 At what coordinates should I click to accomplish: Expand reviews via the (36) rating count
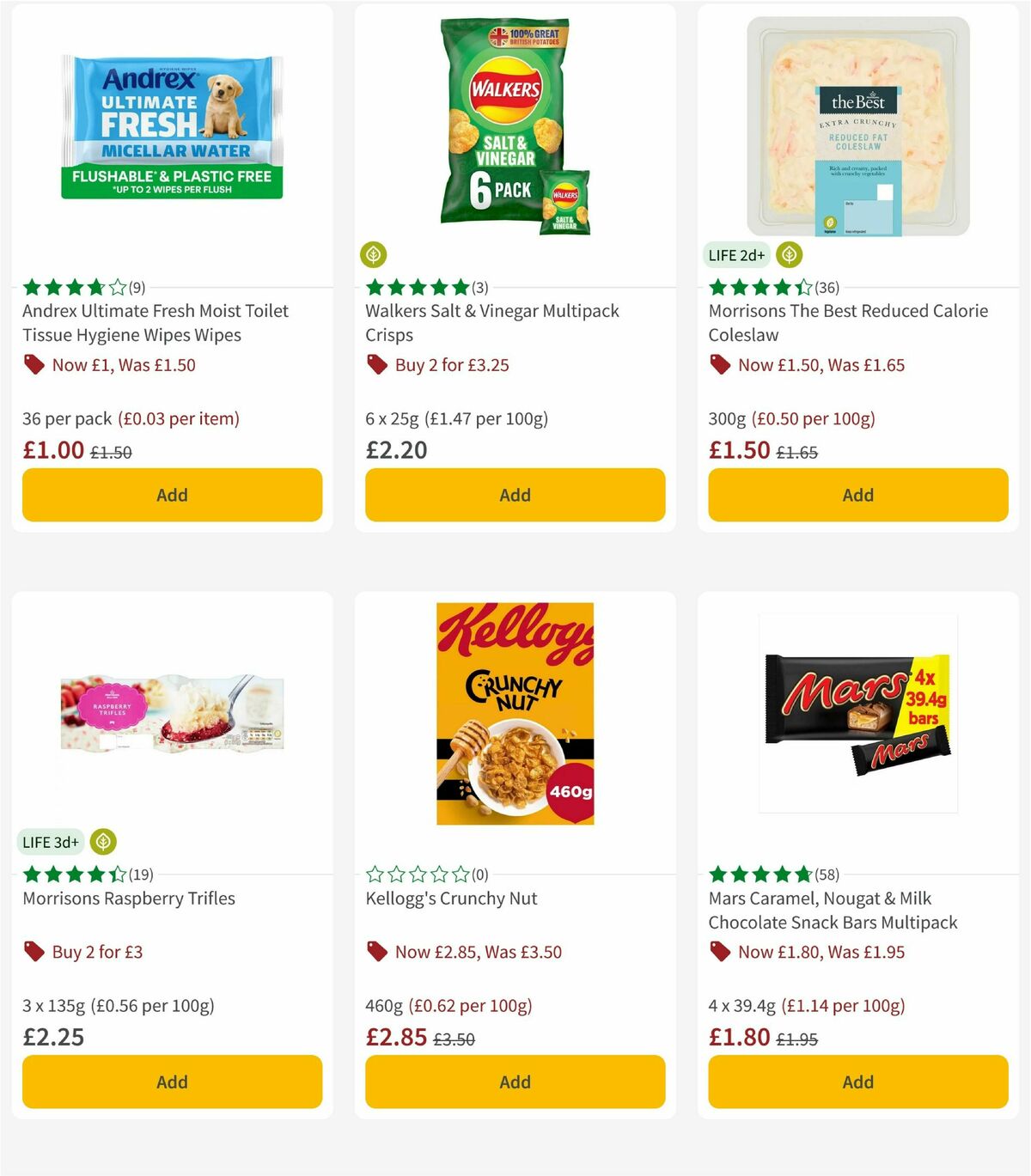(x=827, y=289)
